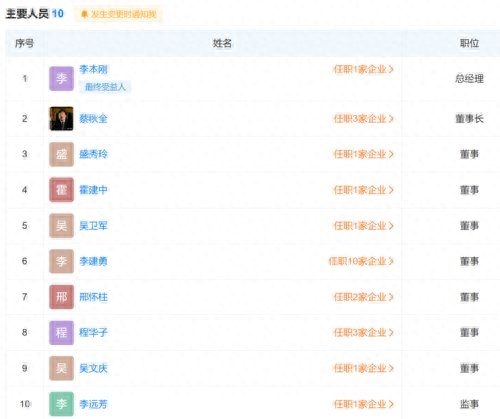This screenshot has height=419, width=500.
Task: Select 董事 position in 李建勇's row
Action: (469, 261)
